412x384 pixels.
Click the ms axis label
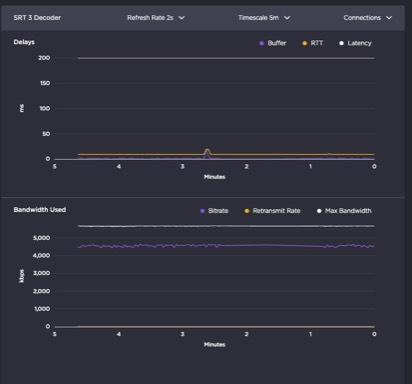(22, 108)
